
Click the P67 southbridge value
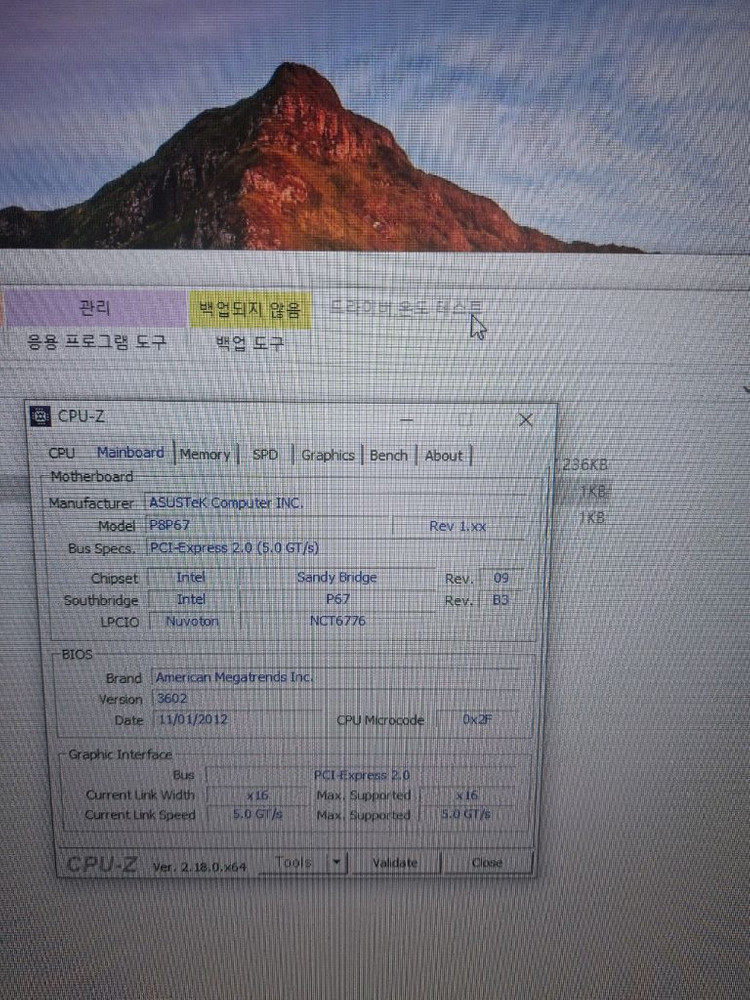[x=337, y=599]
